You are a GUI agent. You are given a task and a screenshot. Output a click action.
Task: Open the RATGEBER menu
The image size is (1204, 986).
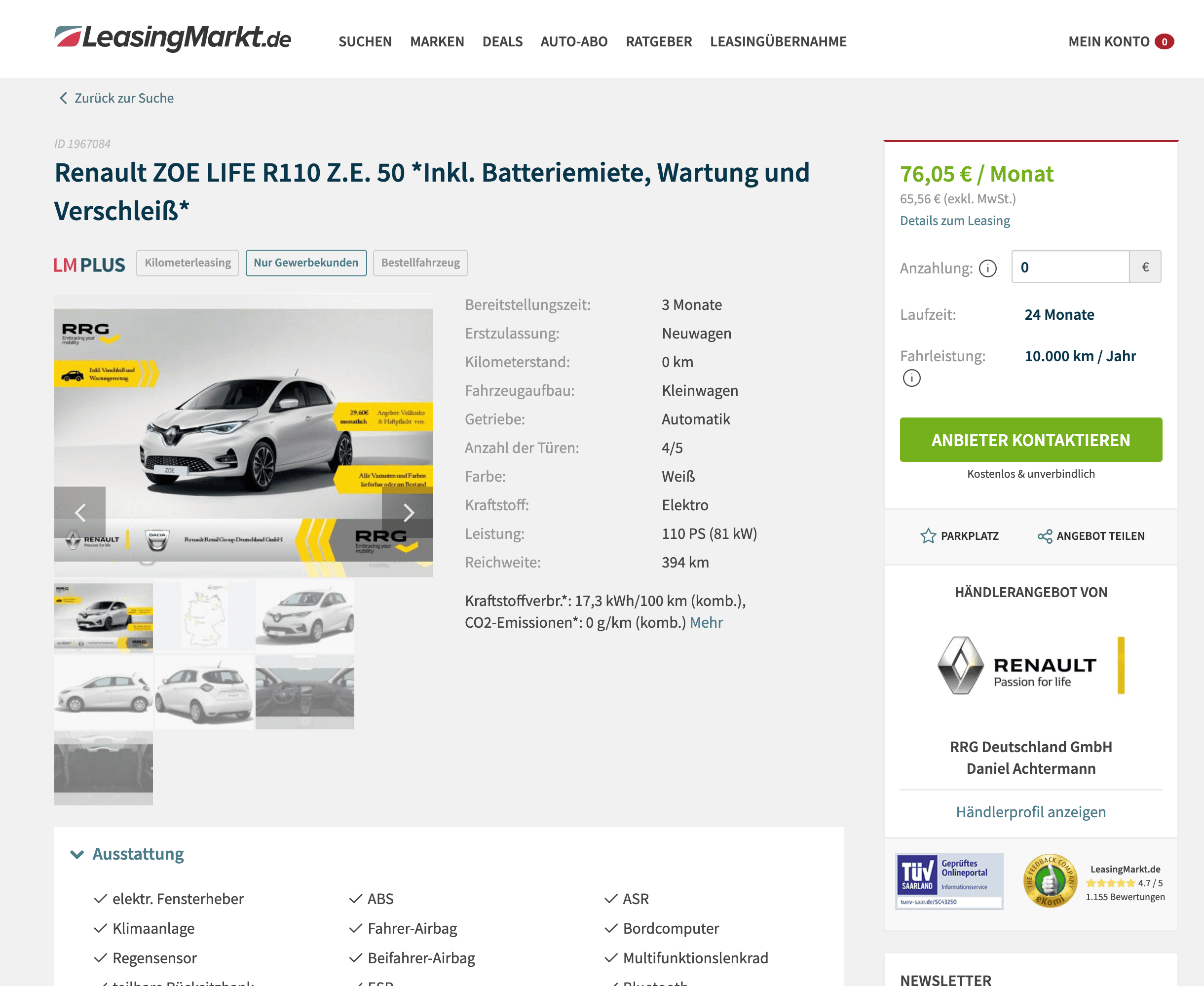(659, 41)
